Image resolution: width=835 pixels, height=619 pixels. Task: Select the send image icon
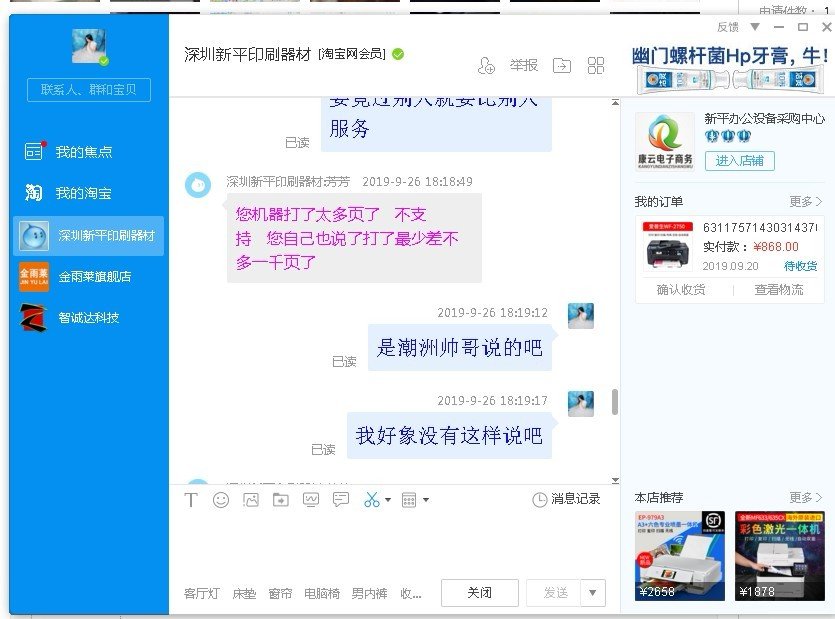(x=252, y=499)
